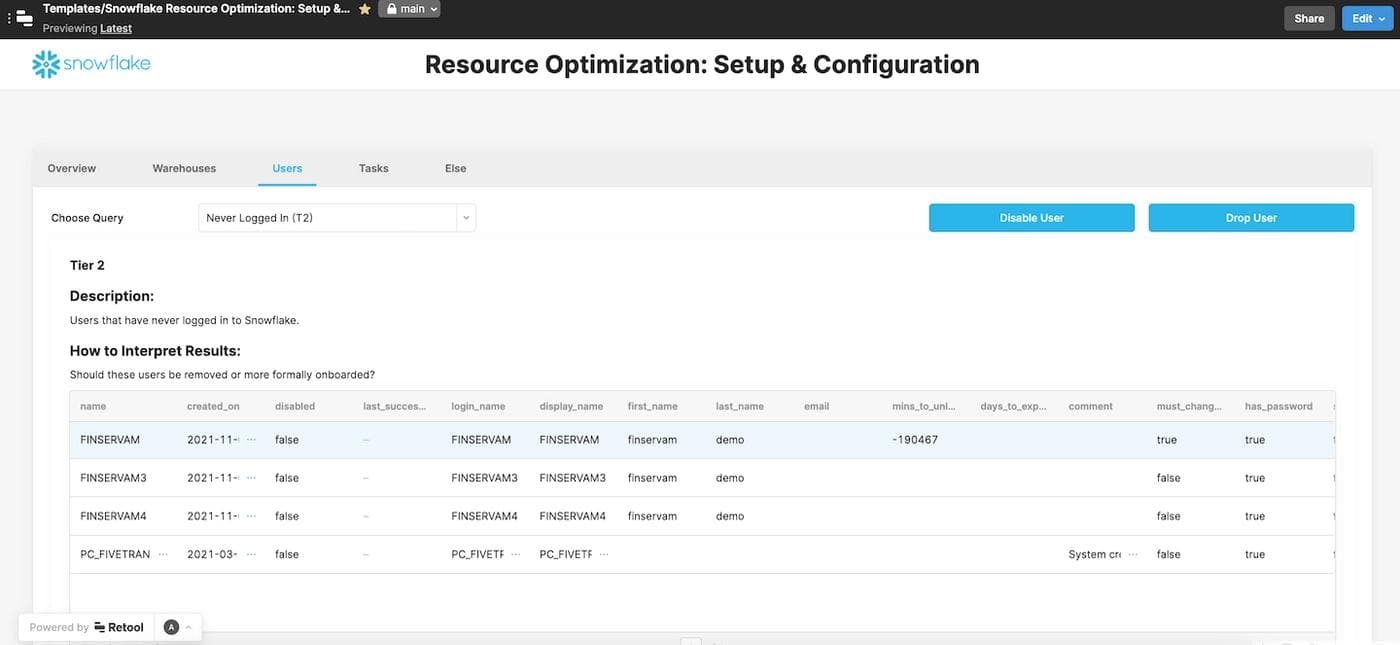Open the Latest preview link
Screen dimensions: 1400x645
point(115,28)
